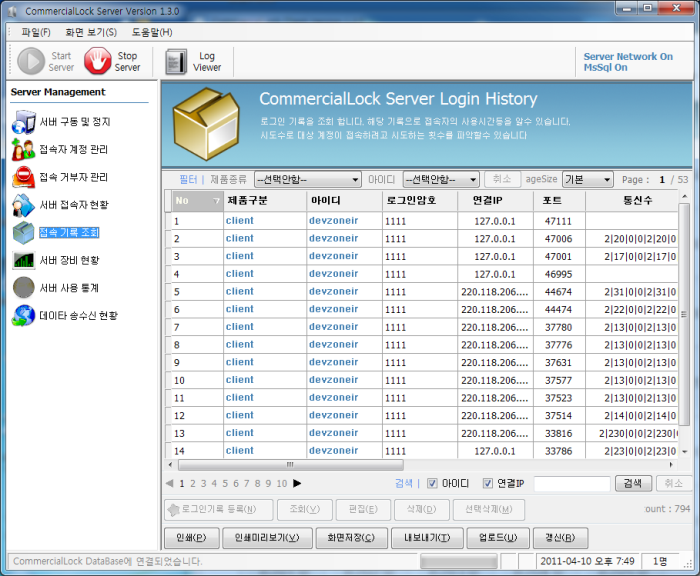Click the 서버 사용 통계 round icon

23,288
